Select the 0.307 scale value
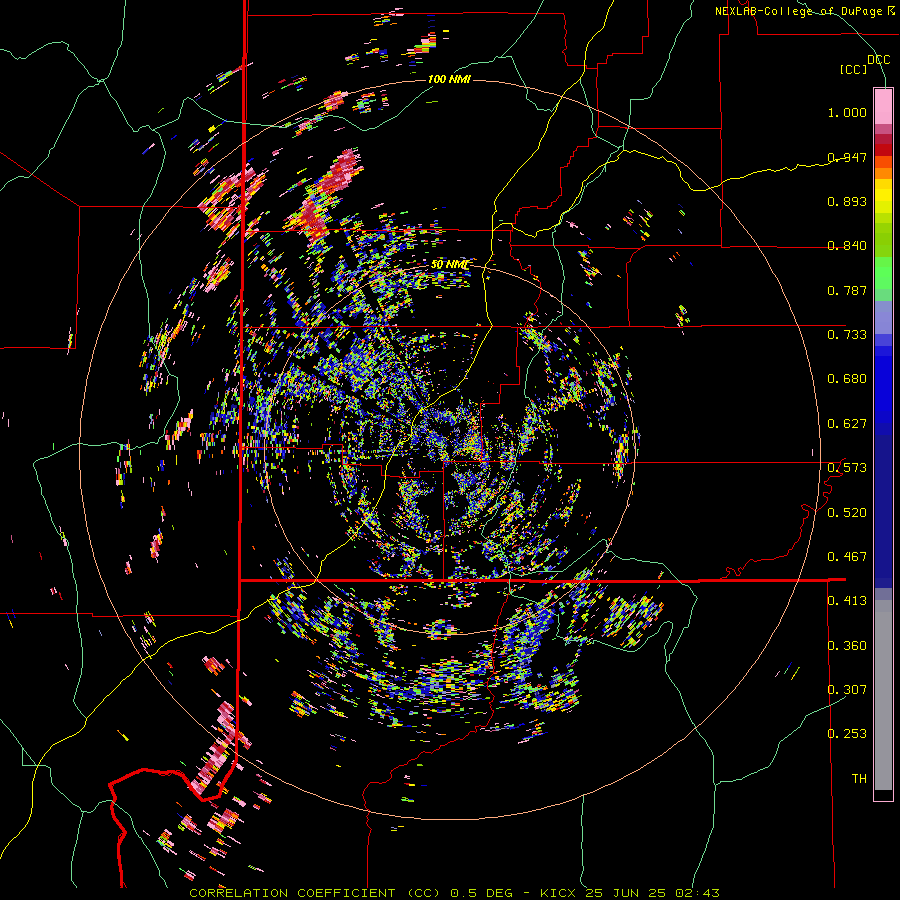The height and width of the screenshot is (900, 900). tap(847, 690)
